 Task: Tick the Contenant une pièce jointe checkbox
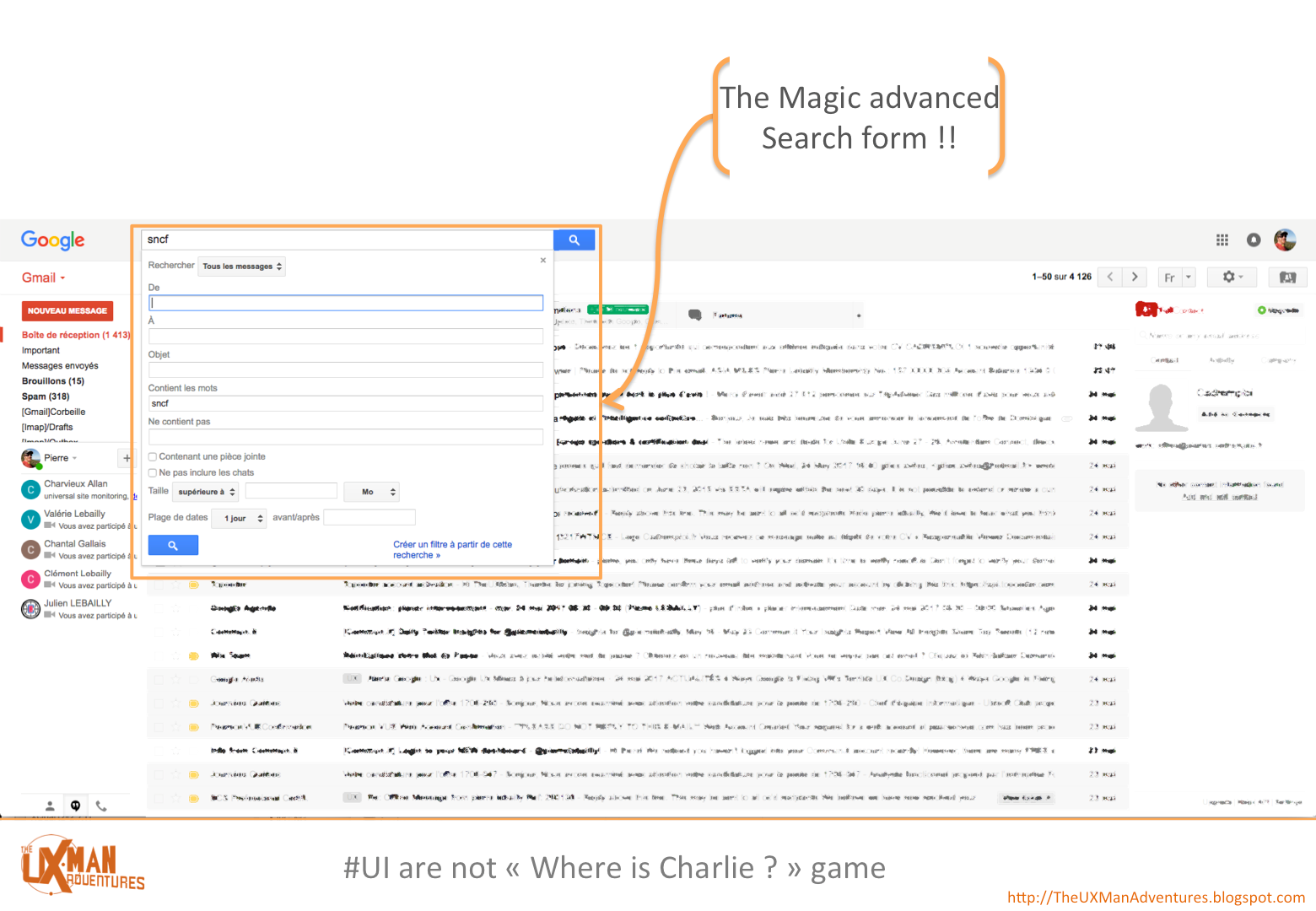pyautogui.click(x=153, y=456)
